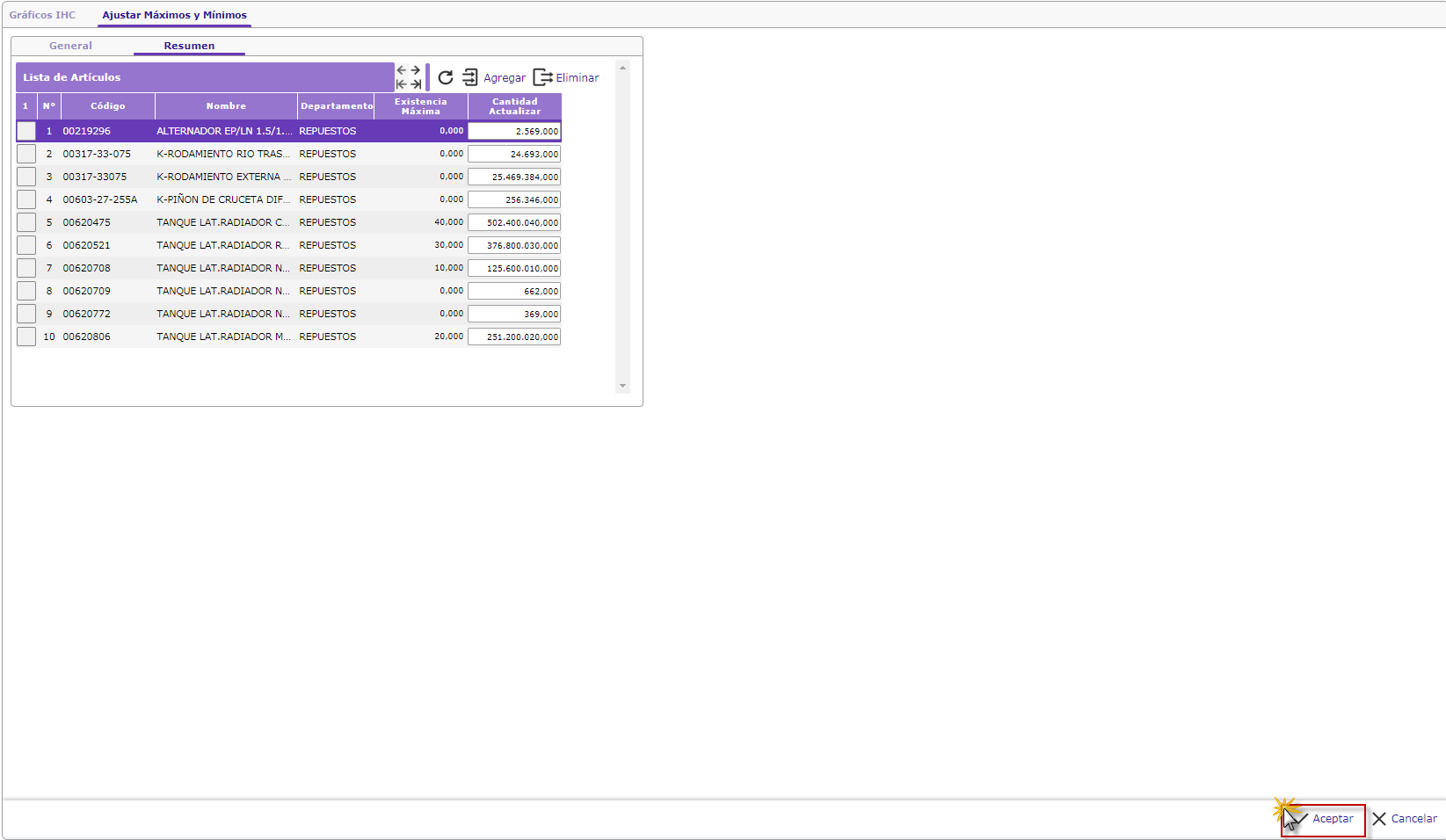This screenshot has width=1446, height=840.
Task: Click the code cell 00620521
Action: pos(107,245)
